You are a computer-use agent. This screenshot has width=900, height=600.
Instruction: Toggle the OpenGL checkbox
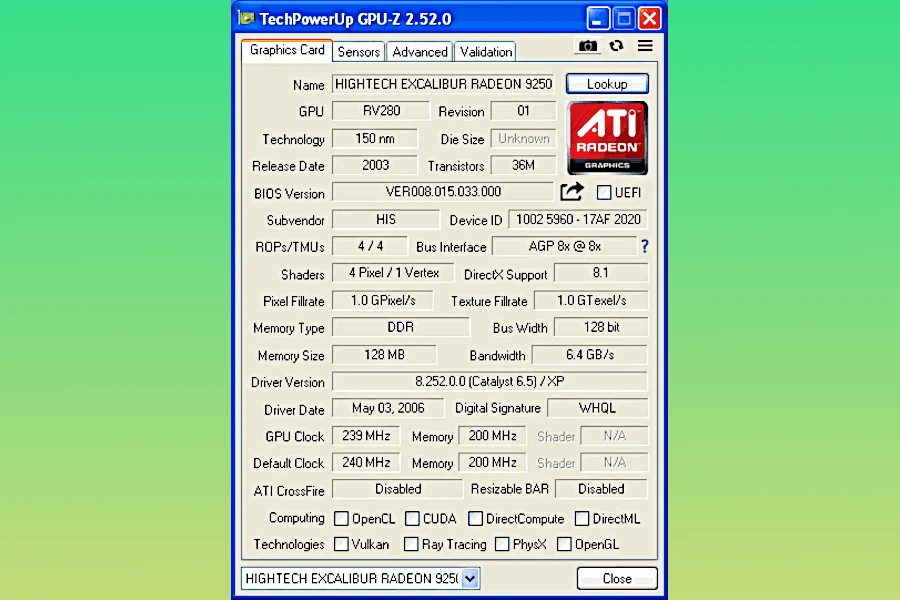tap(564, 544)
